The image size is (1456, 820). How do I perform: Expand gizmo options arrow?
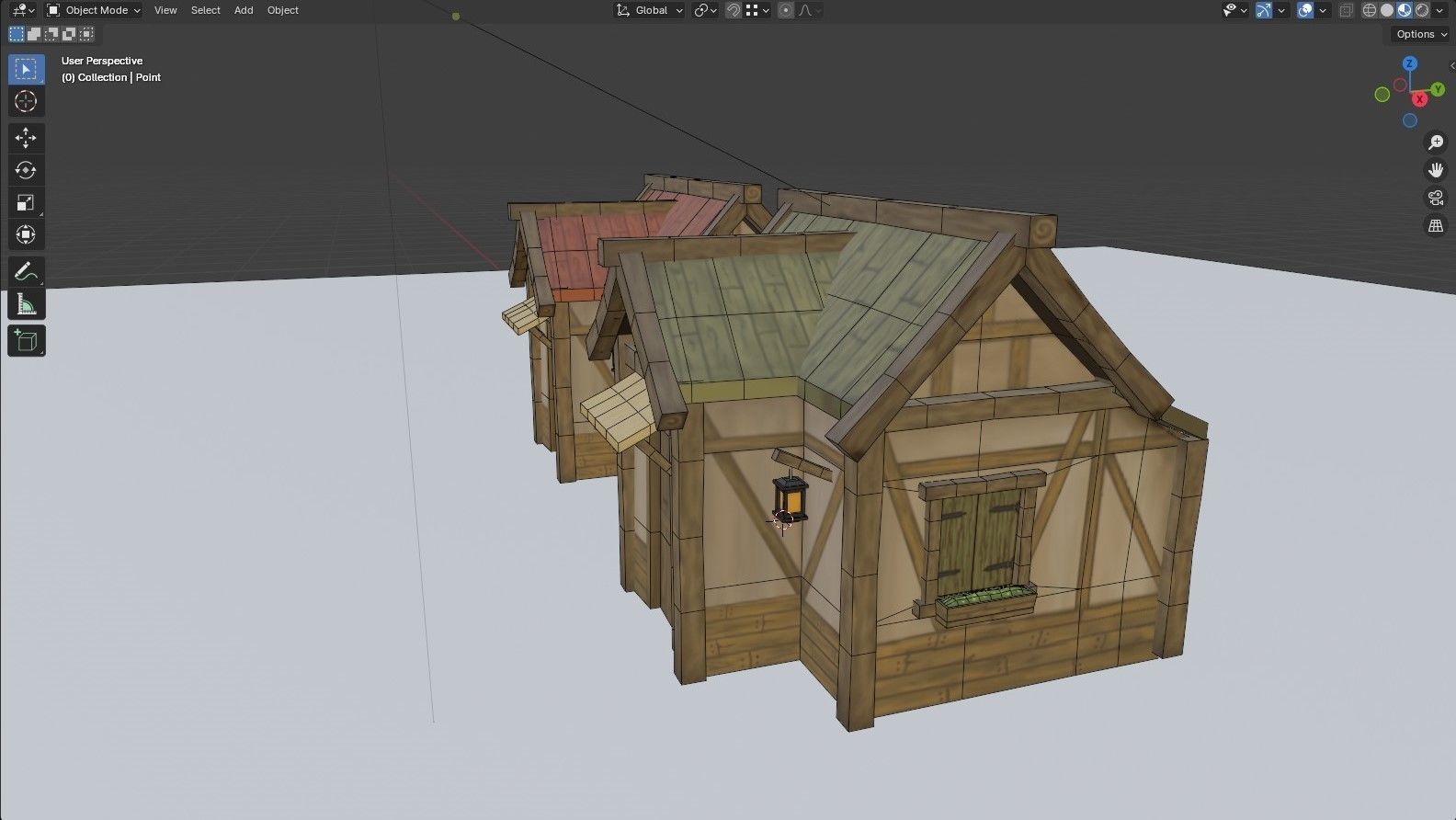pos(1281,10)
